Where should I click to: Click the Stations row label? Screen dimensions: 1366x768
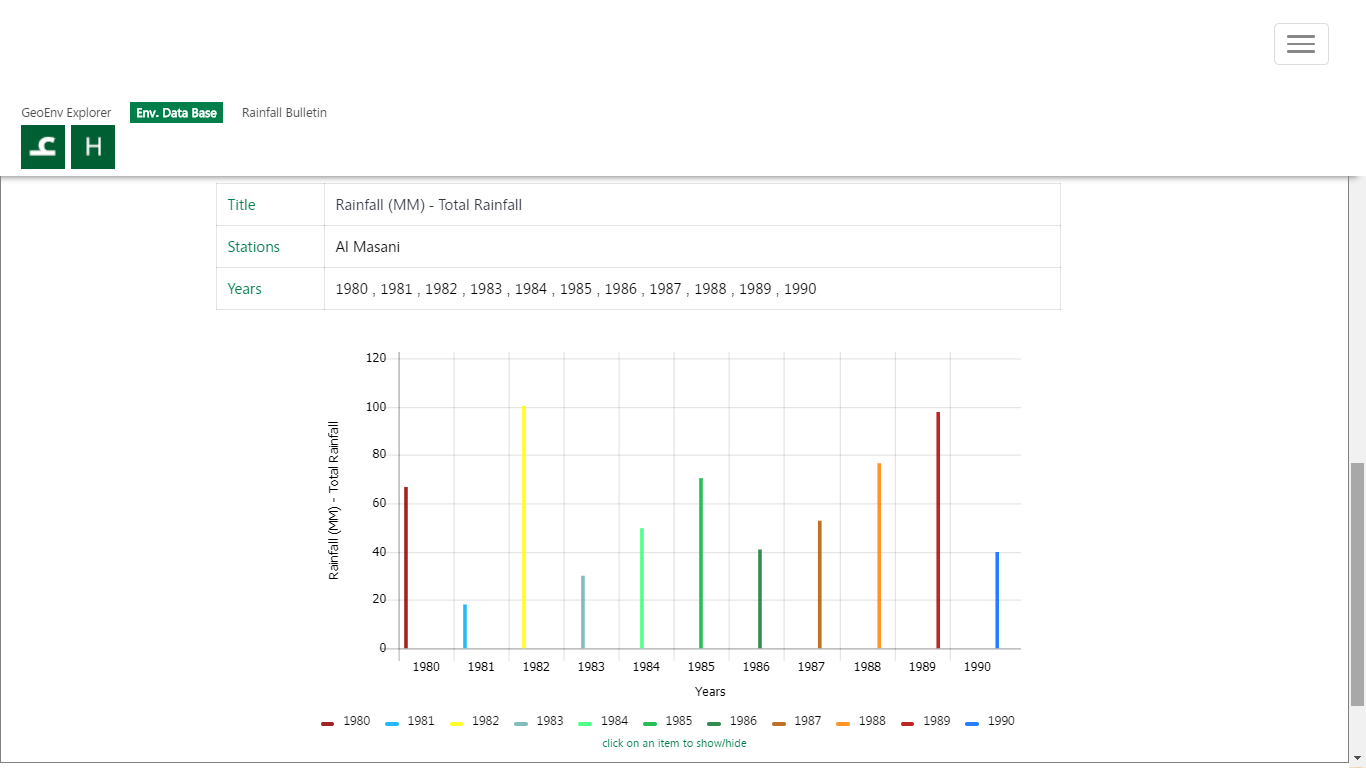[253, 247]
